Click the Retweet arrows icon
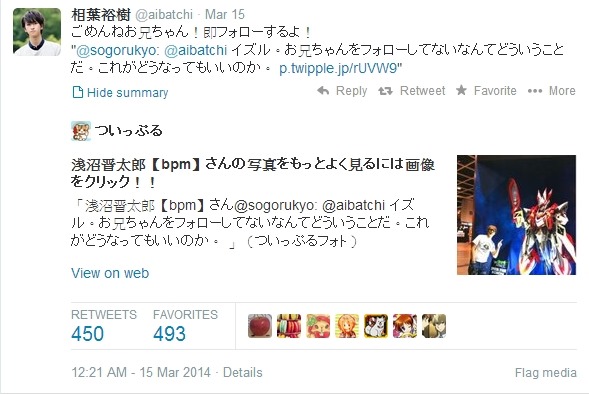589x394 pixels. click(x=385, y=91)
